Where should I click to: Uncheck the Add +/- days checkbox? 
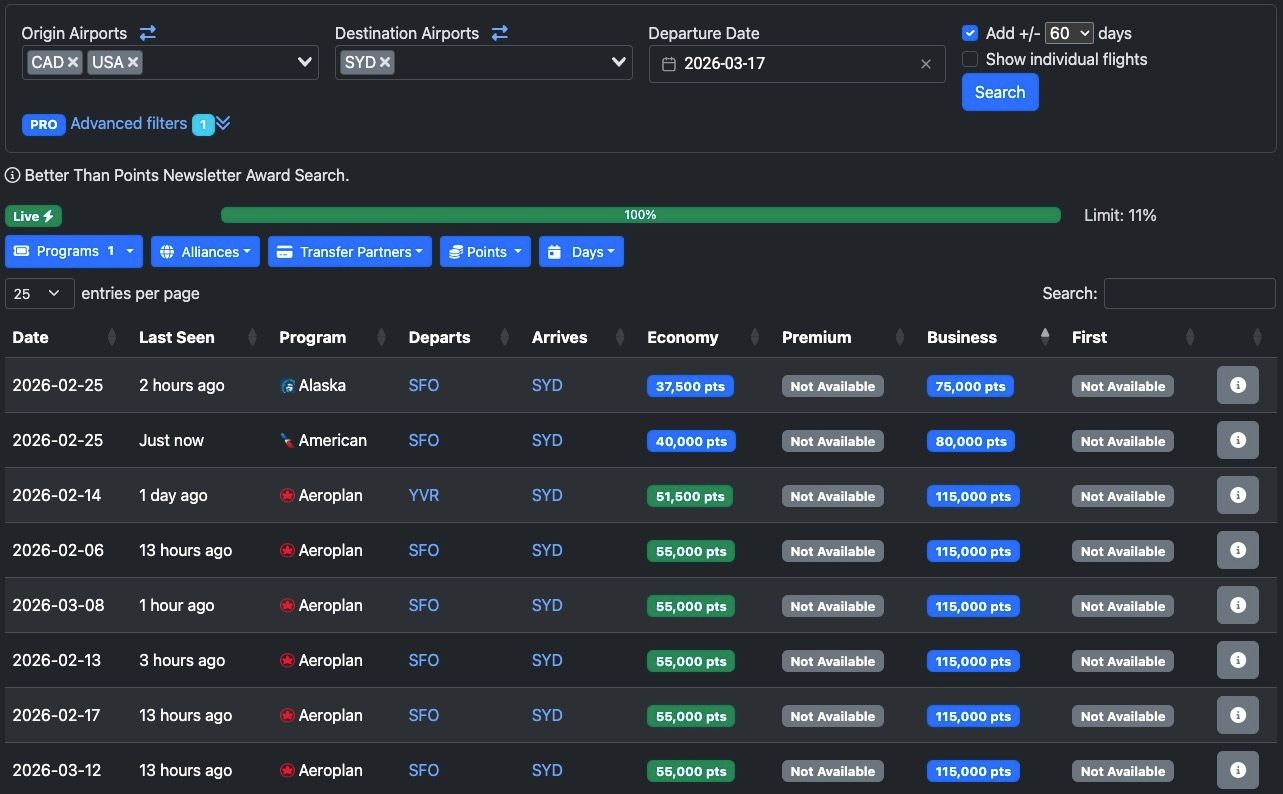click(x=970, y=33)
